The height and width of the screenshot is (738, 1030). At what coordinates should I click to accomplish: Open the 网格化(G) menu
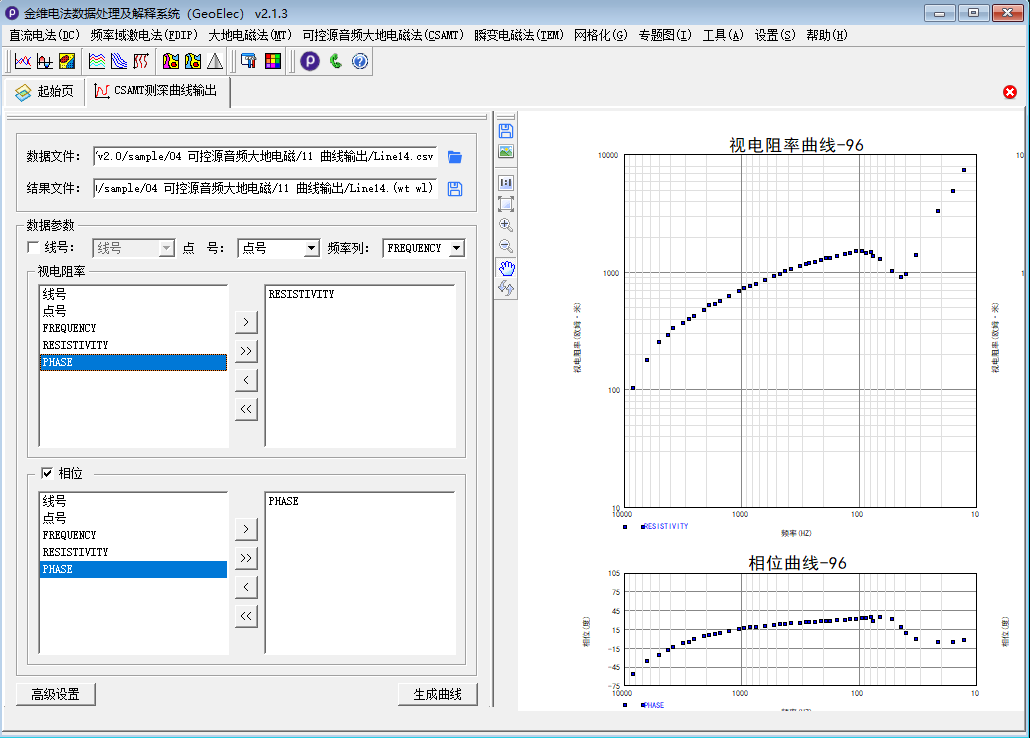pos(601,35)
